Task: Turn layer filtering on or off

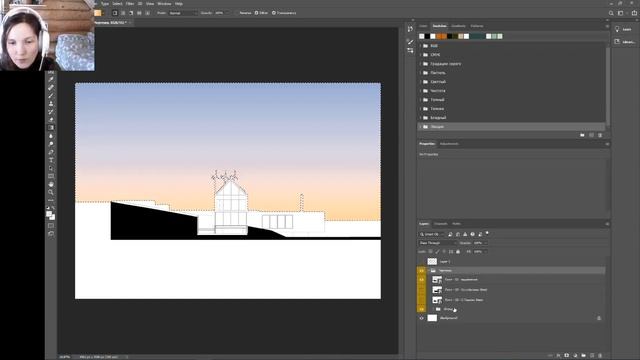Action: point(487,234)
